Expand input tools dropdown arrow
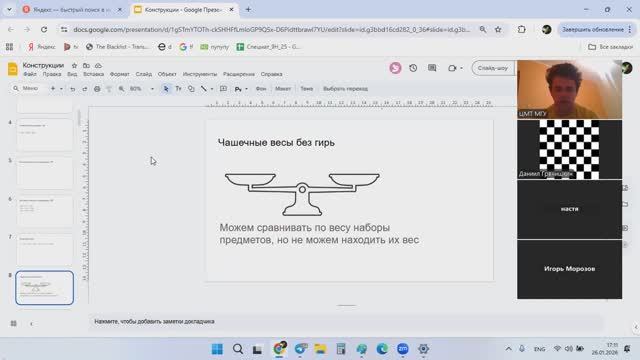Viewport: 640px width, 360px height. tap(246, 89)
